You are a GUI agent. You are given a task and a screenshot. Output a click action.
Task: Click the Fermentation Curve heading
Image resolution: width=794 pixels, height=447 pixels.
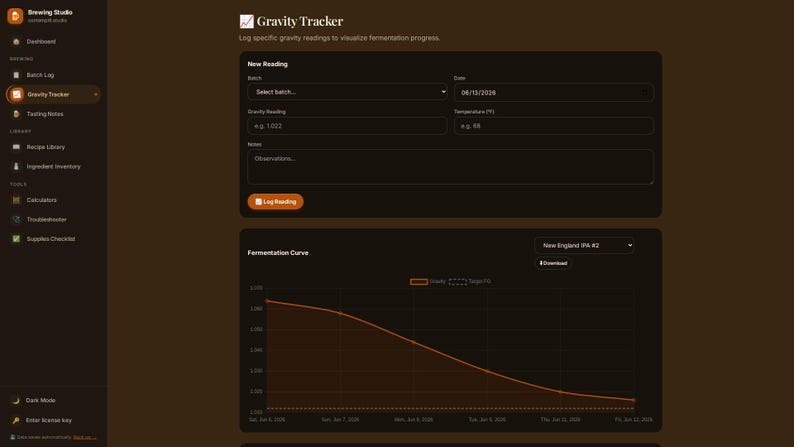click(x=278, y=253)
